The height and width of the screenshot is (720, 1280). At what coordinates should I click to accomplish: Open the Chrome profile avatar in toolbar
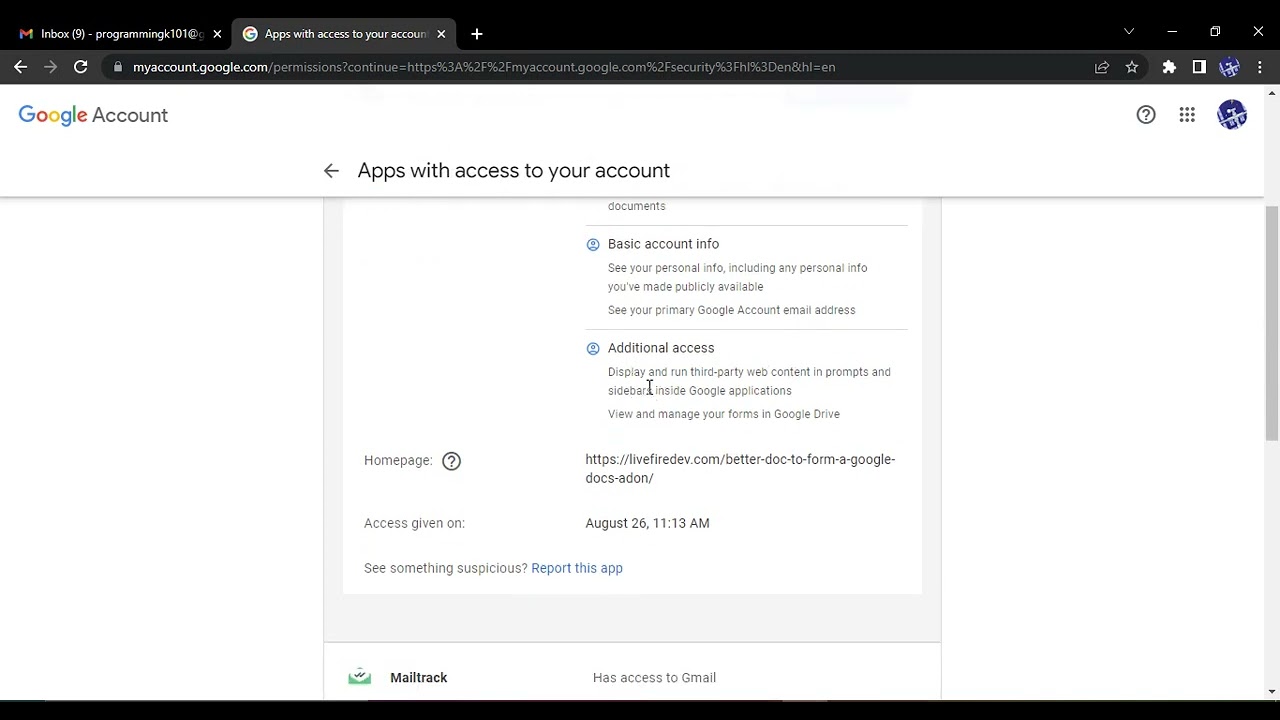[1230, 67]
